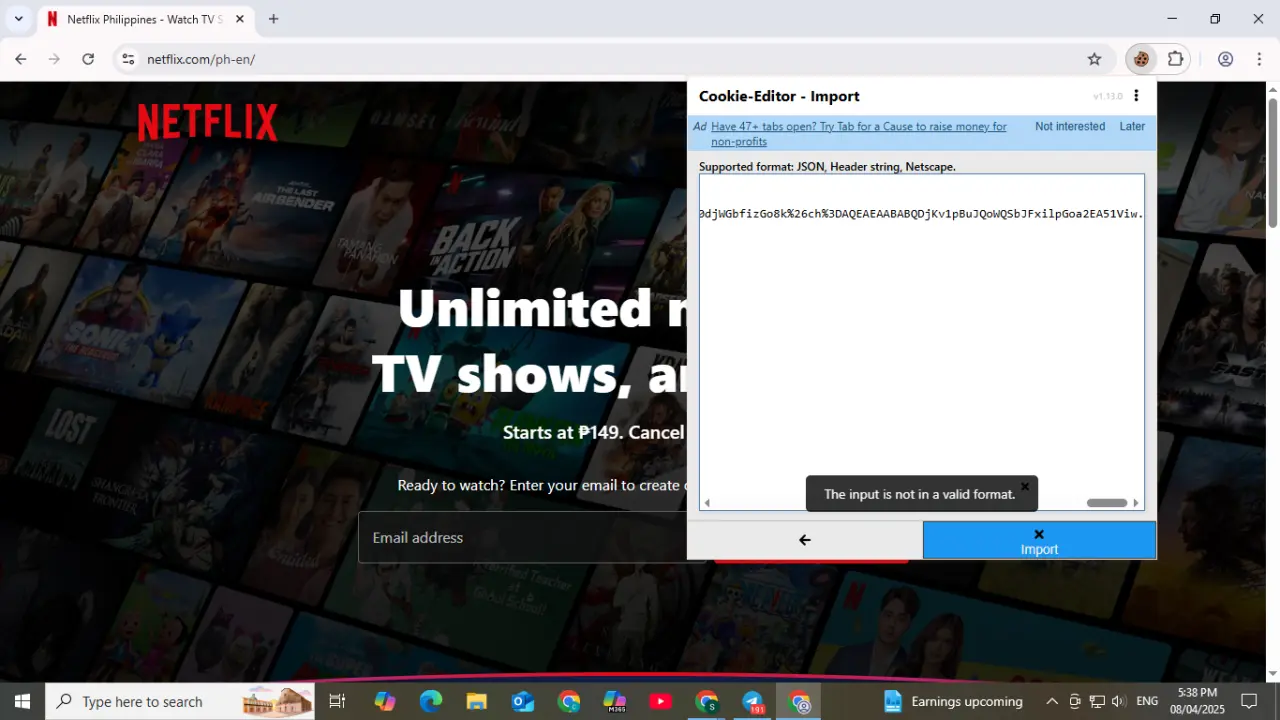Open Task View on the taskbar

(x=337, y=701)
